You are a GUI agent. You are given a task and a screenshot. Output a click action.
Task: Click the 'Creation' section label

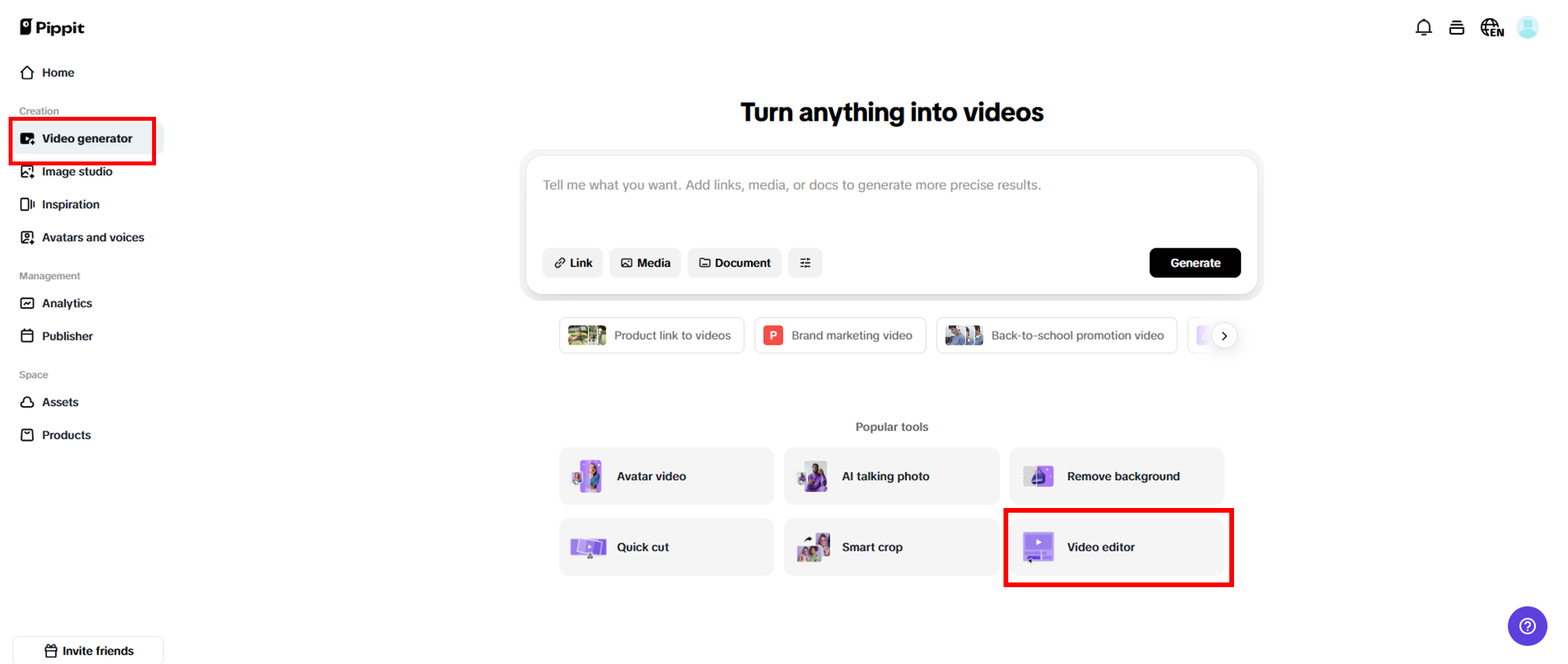point(39,111)
